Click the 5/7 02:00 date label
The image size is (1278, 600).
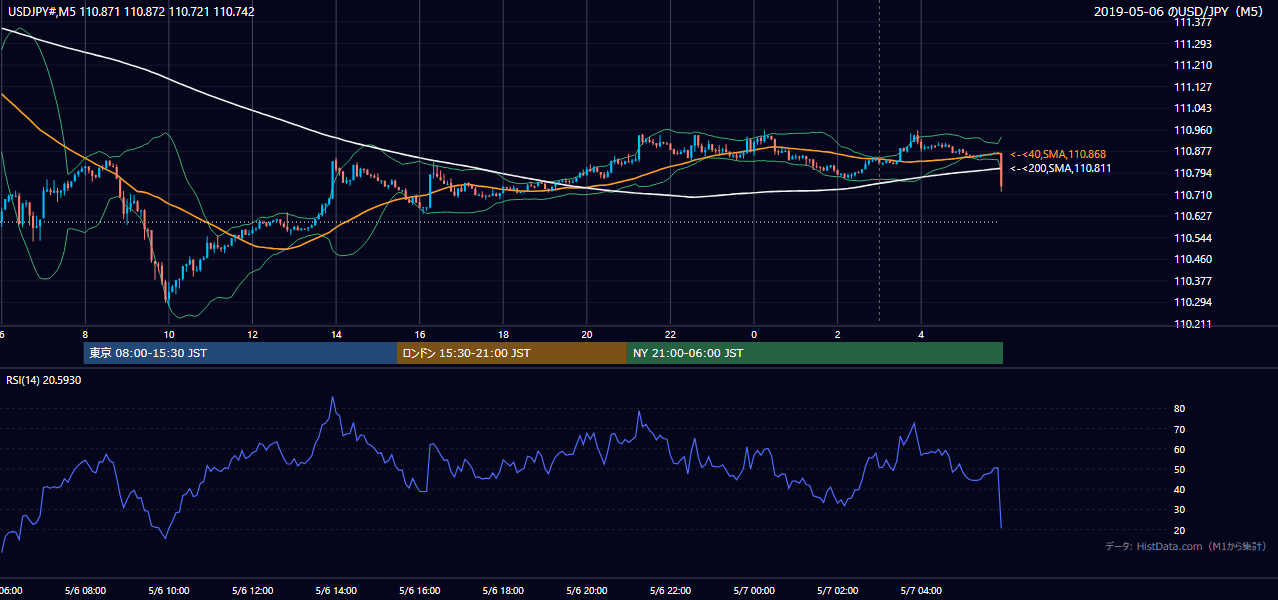(x=837, y=591)
